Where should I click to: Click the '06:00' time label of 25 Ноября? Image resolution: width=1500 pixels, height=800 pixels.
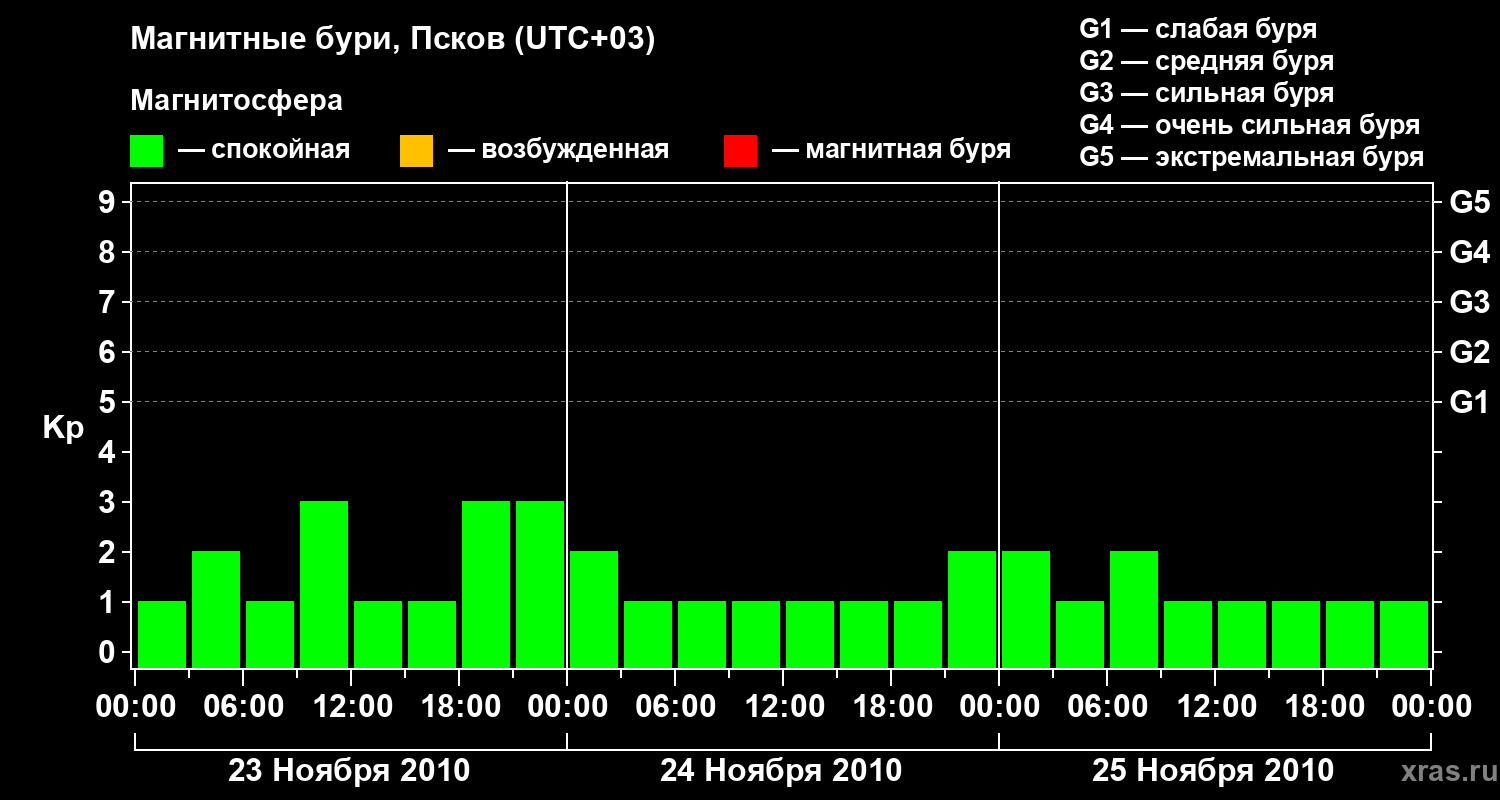(1107, 707)
